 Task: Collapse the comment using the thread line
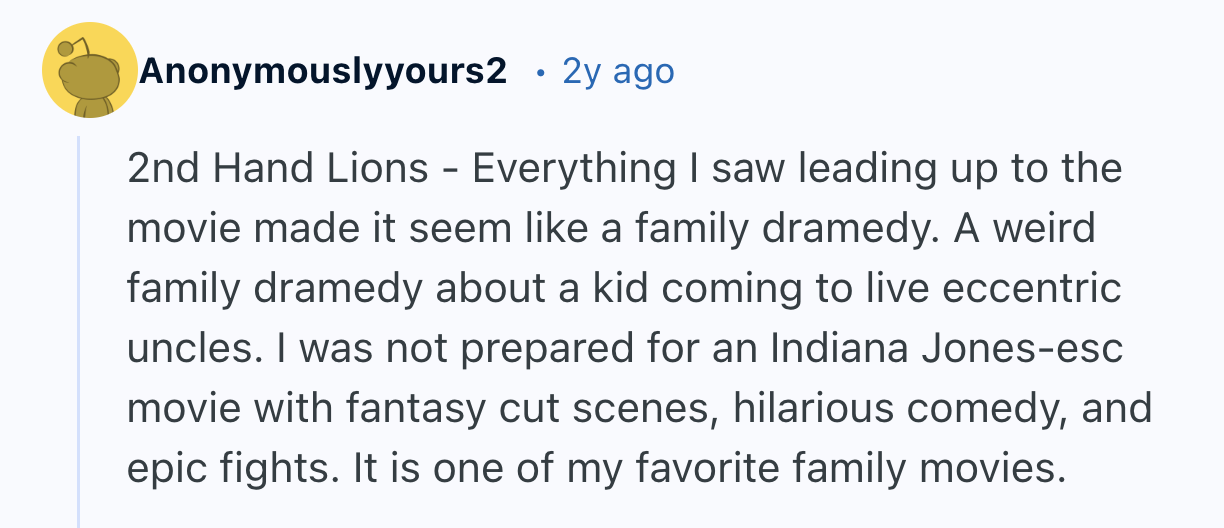(79, 330)
